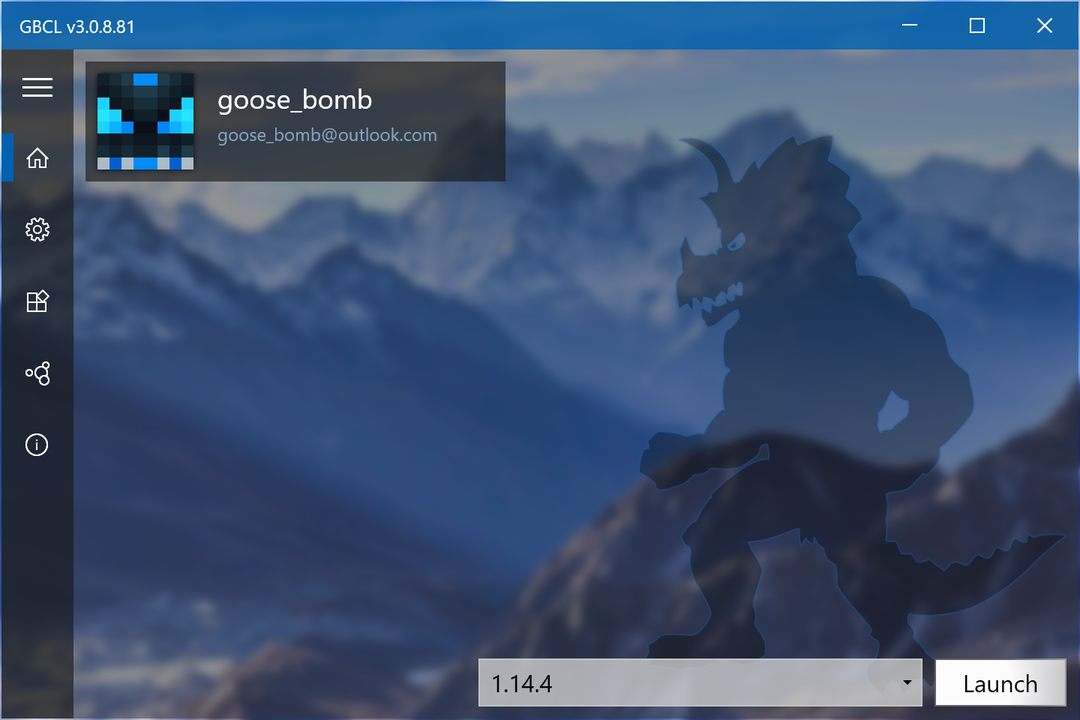The width and height of the screenshot is (1080, 720).
Task: Click the goose_bomb skin avatar
Action: click(146, 120)
